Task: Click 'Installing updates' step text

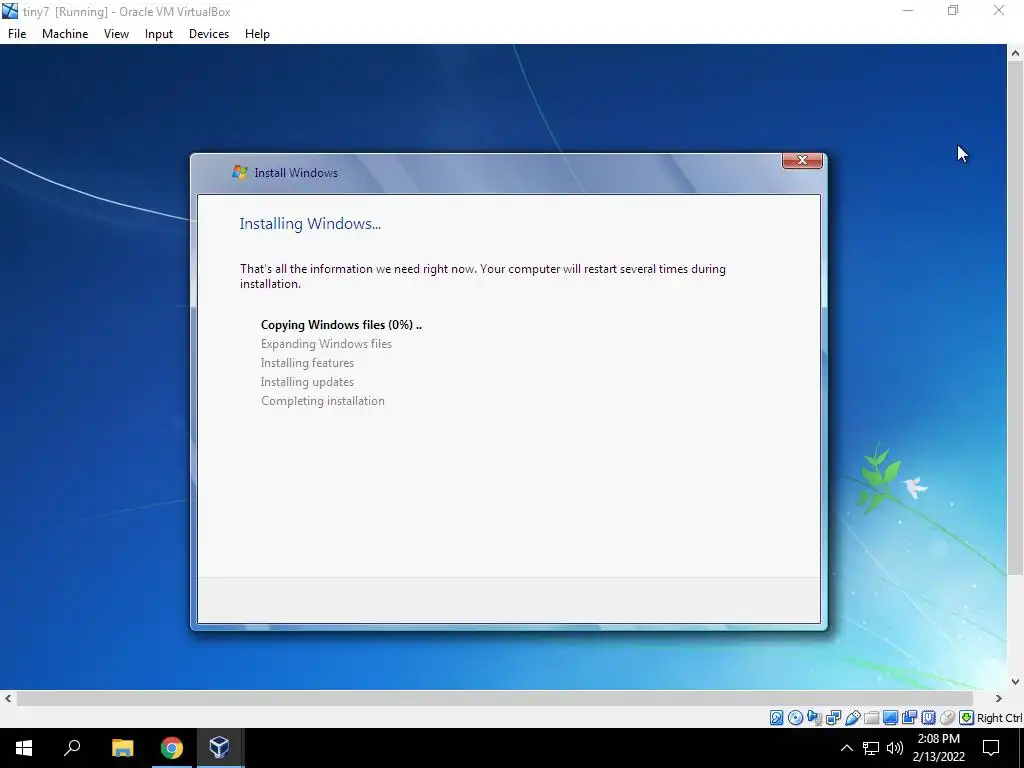Action: (307, 381)
